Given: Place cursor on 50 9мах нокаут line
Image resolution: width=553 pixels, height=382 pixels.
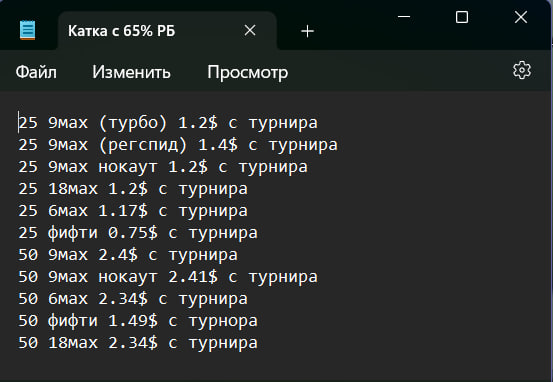Looking at the screenshot, I should [x=168, y=277].
